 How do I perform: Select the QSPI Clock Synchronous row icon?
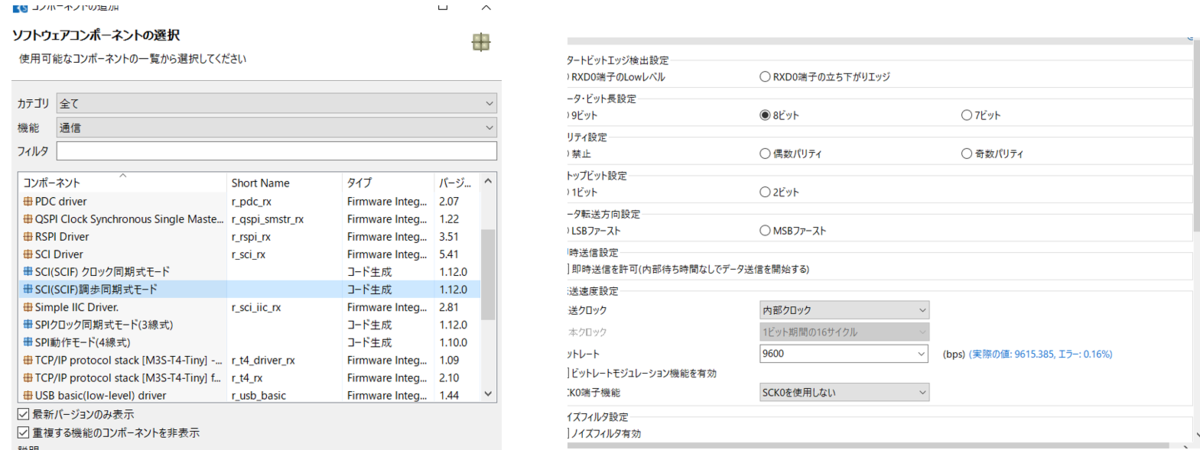point(27,219)
